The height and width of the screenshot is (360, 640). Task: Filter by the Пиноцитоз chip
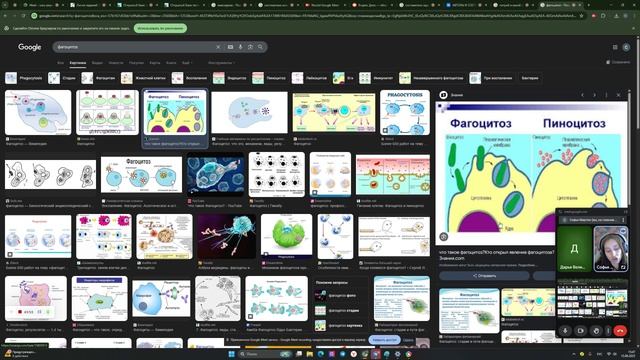(269, 78)
